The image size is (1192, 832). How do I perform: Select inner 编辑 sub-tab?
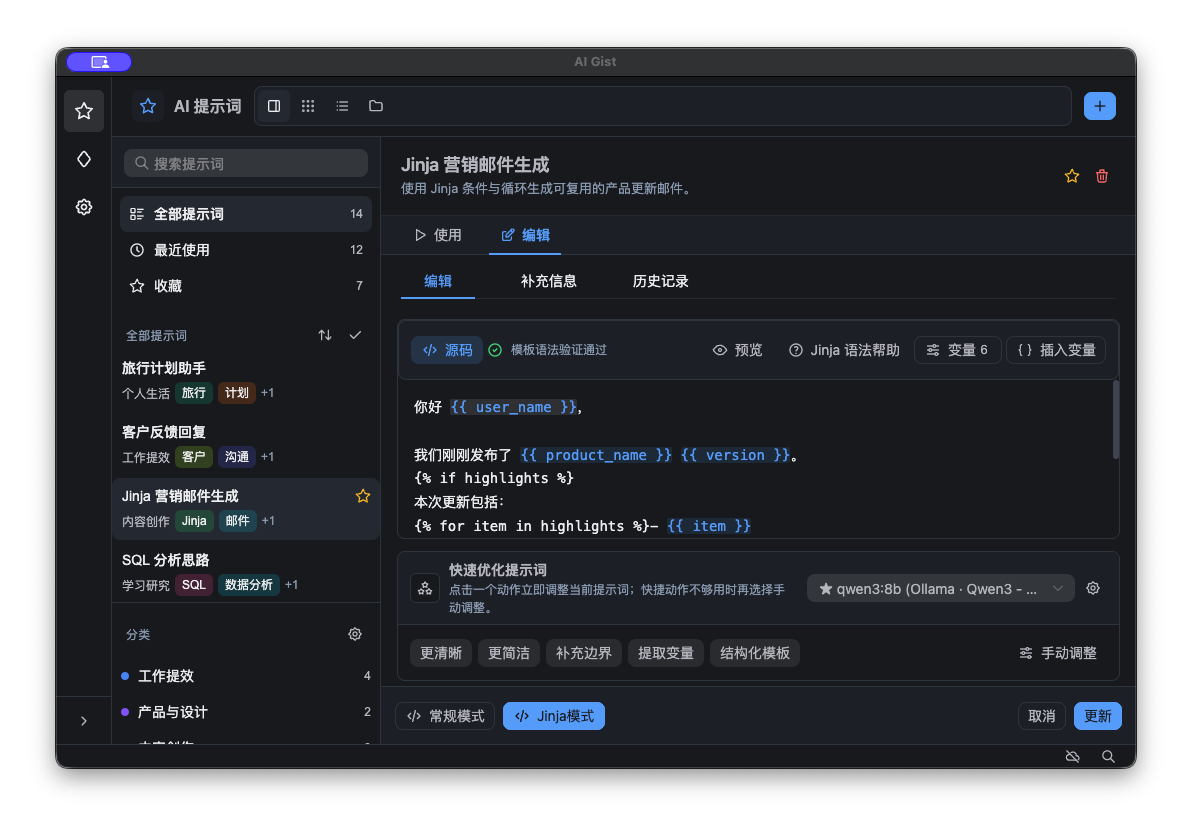(438, 281)
